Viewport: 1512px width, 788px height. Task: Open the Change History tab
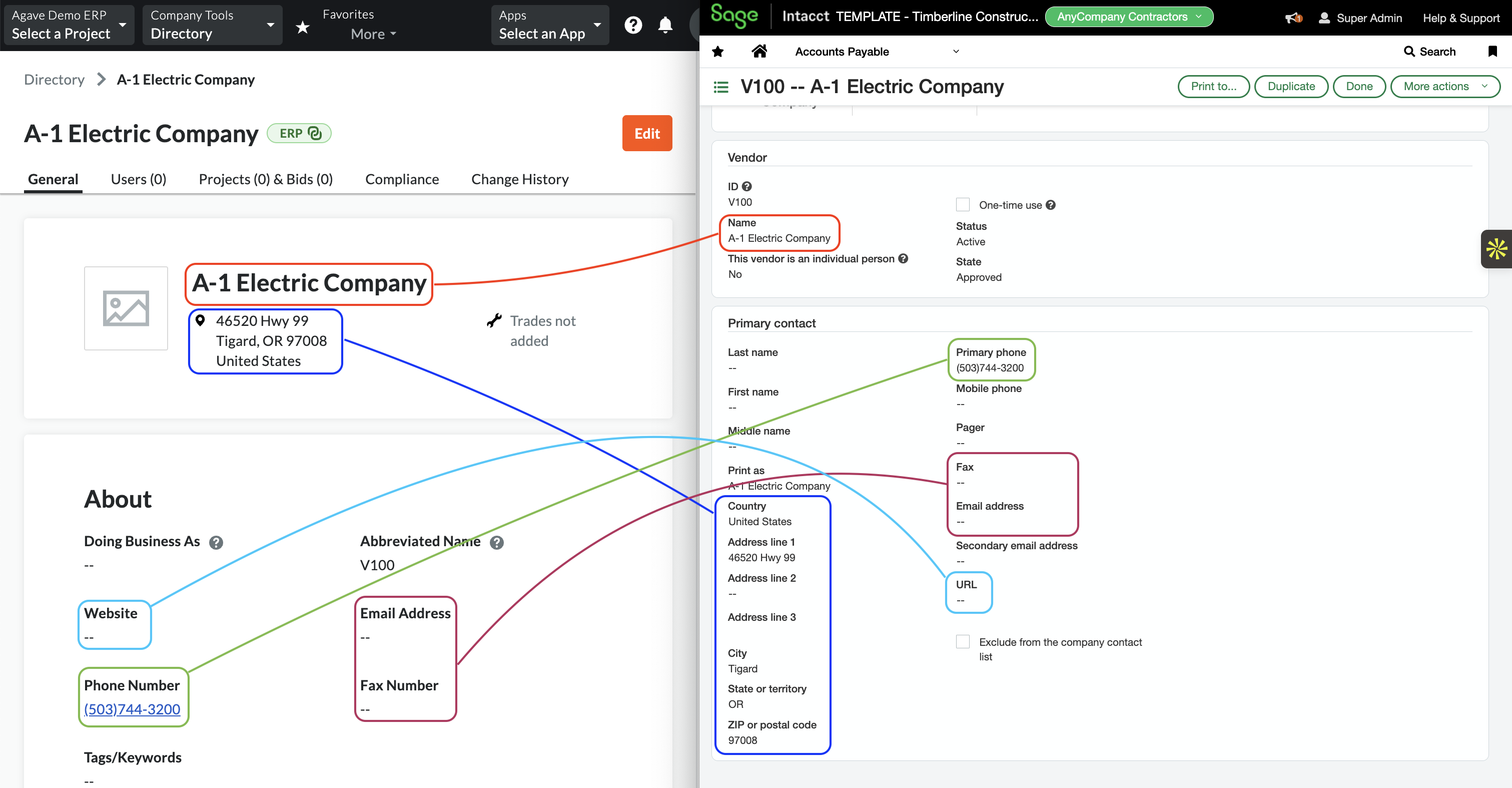tap(520, 179)
